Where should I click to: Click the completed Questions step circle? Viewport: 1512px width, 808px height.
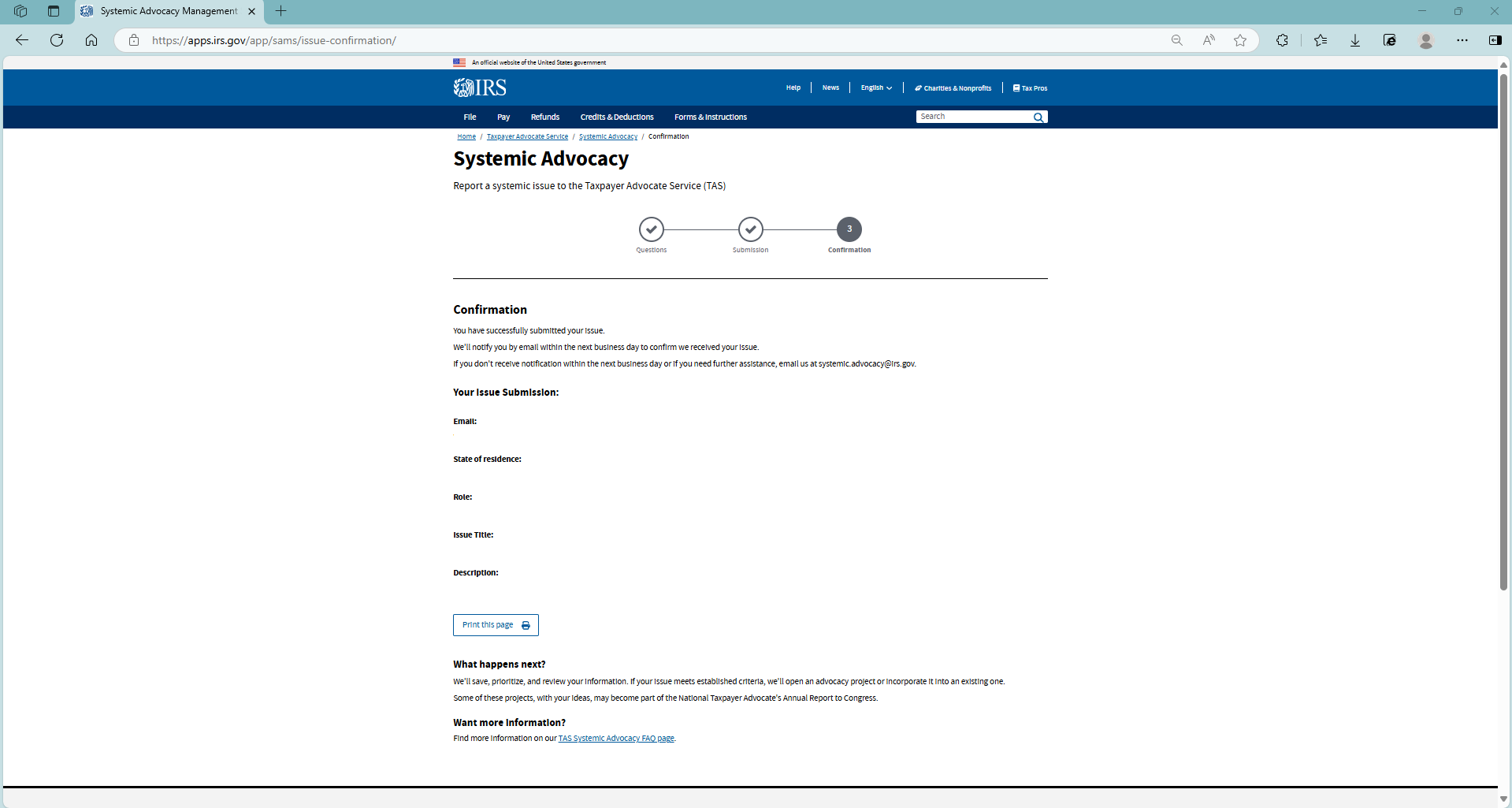tap(652, 229)
